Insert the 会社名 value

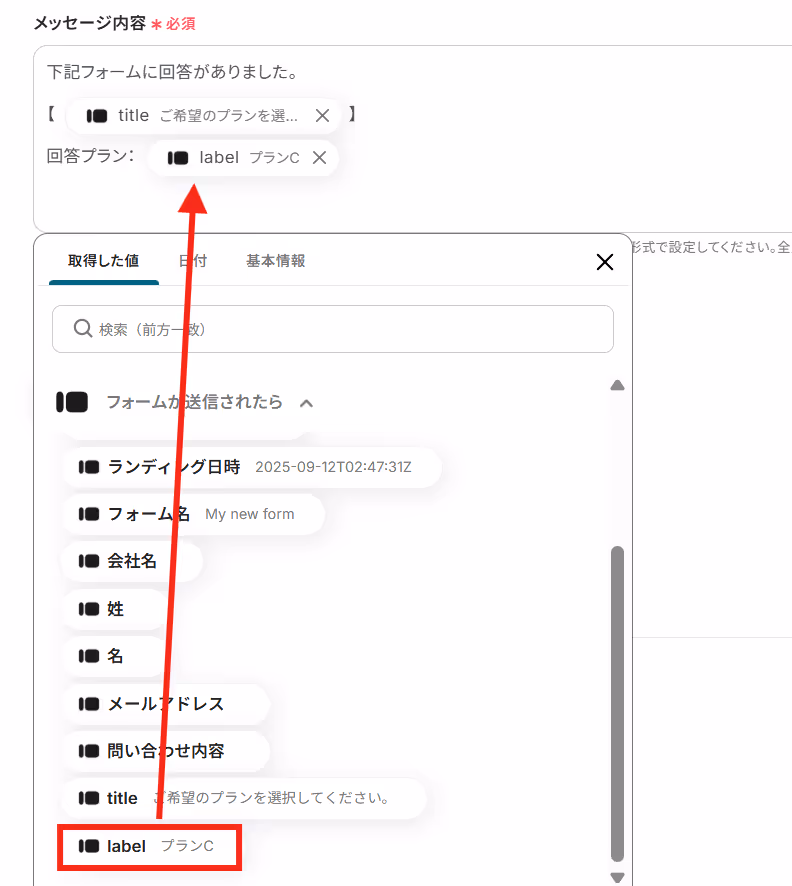point(132,561)
